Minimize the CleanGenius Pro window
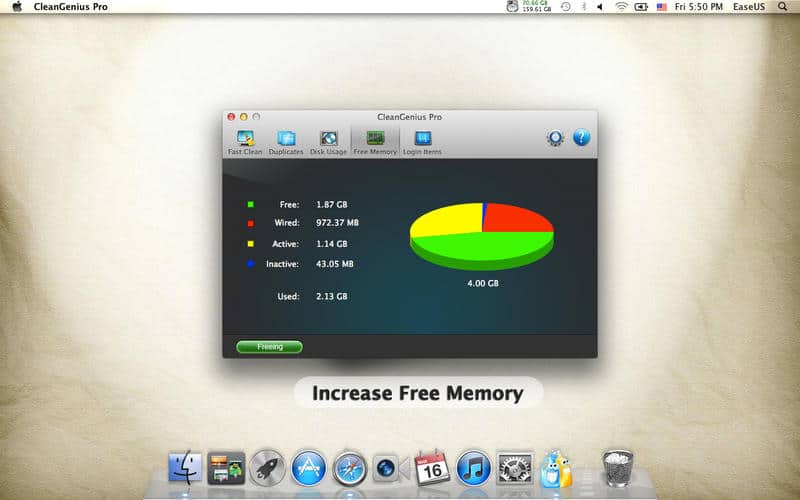800x500 pixels. (244, 117)
